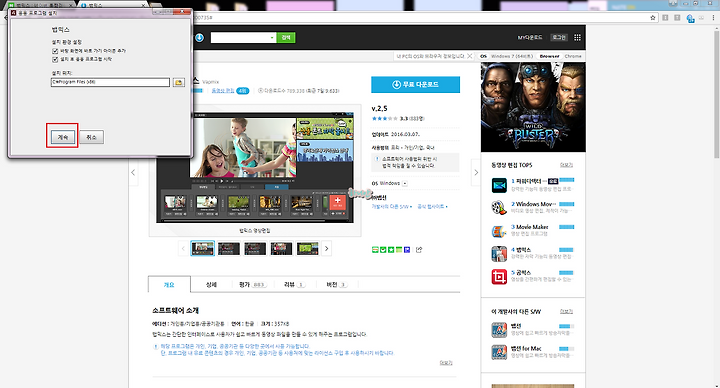Click the 뱁션 app icon in developer list
The height and width of the screenshot is (388, 720).
pyautogui.click(x=499, y=330)
